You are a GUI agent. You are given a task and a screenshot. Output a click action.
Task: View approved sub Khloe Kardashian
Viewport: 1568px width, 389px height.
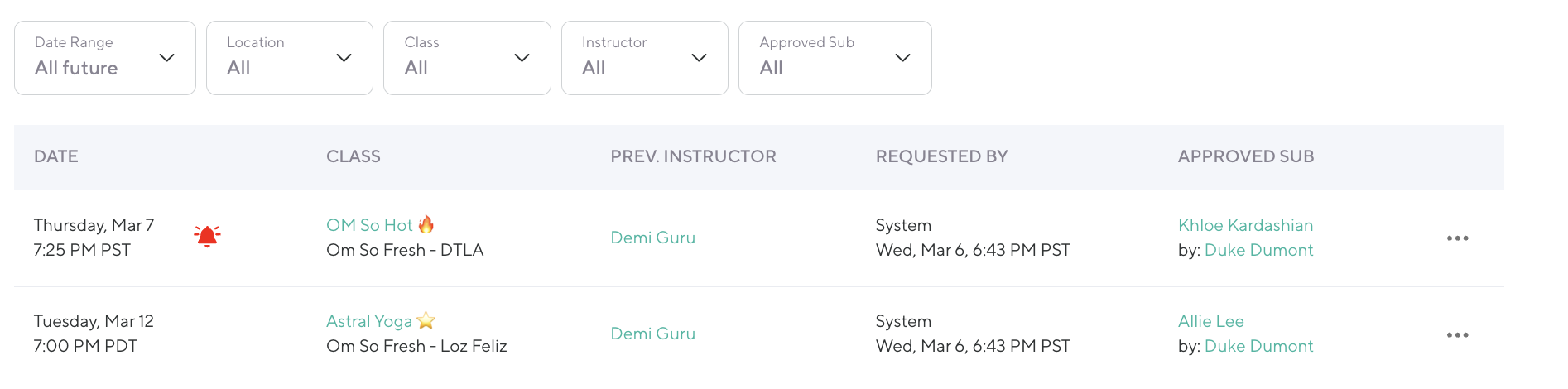(1245, 225)
